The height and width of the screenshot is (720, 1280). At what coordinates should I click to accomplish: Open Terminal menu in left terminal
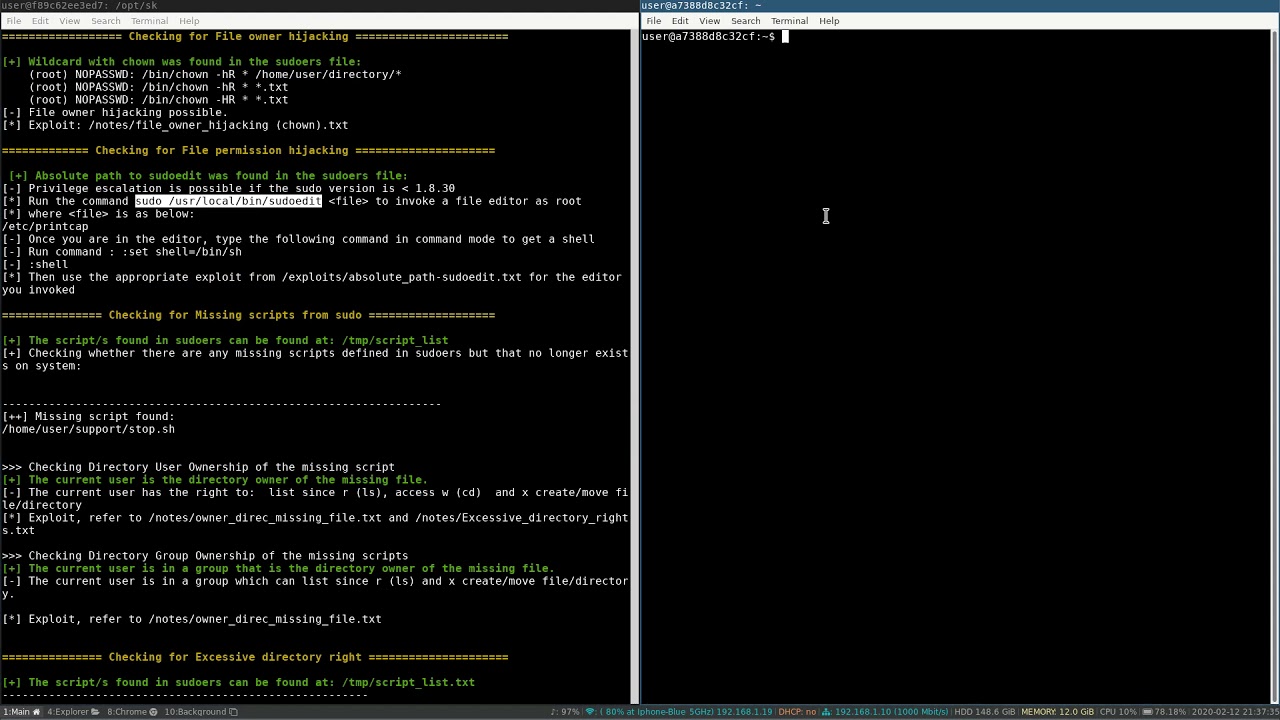[149, 20]
